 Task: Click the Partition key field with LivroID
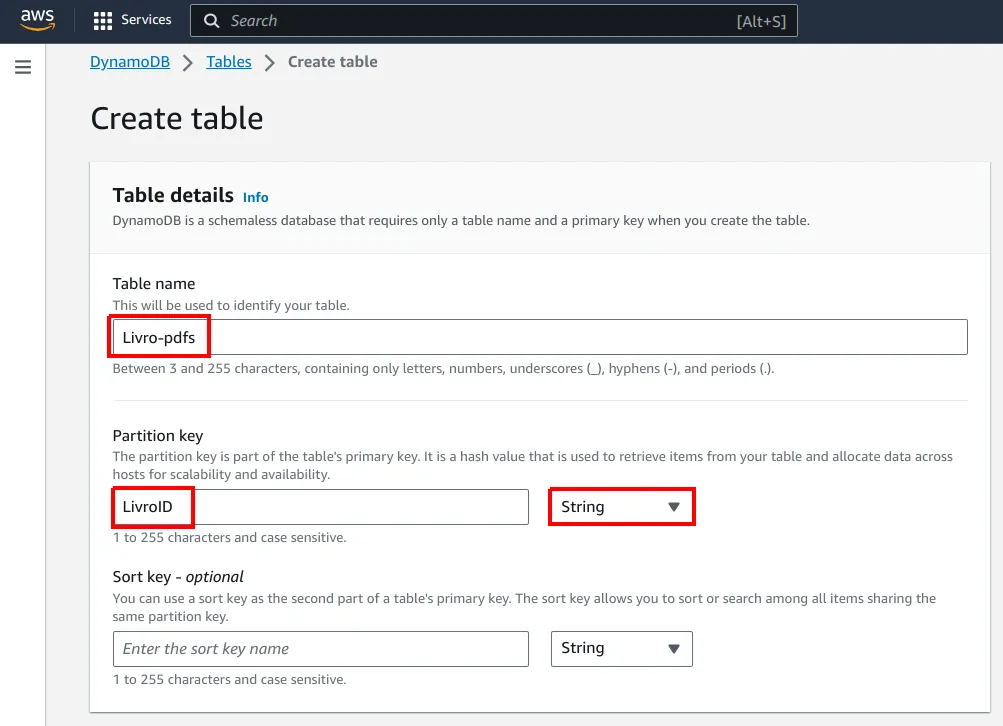coord(320,507)
